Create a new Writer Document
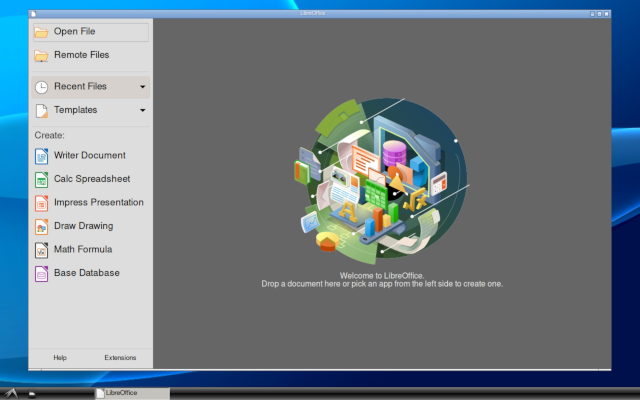640x400 pixels. tap(91, 156)
